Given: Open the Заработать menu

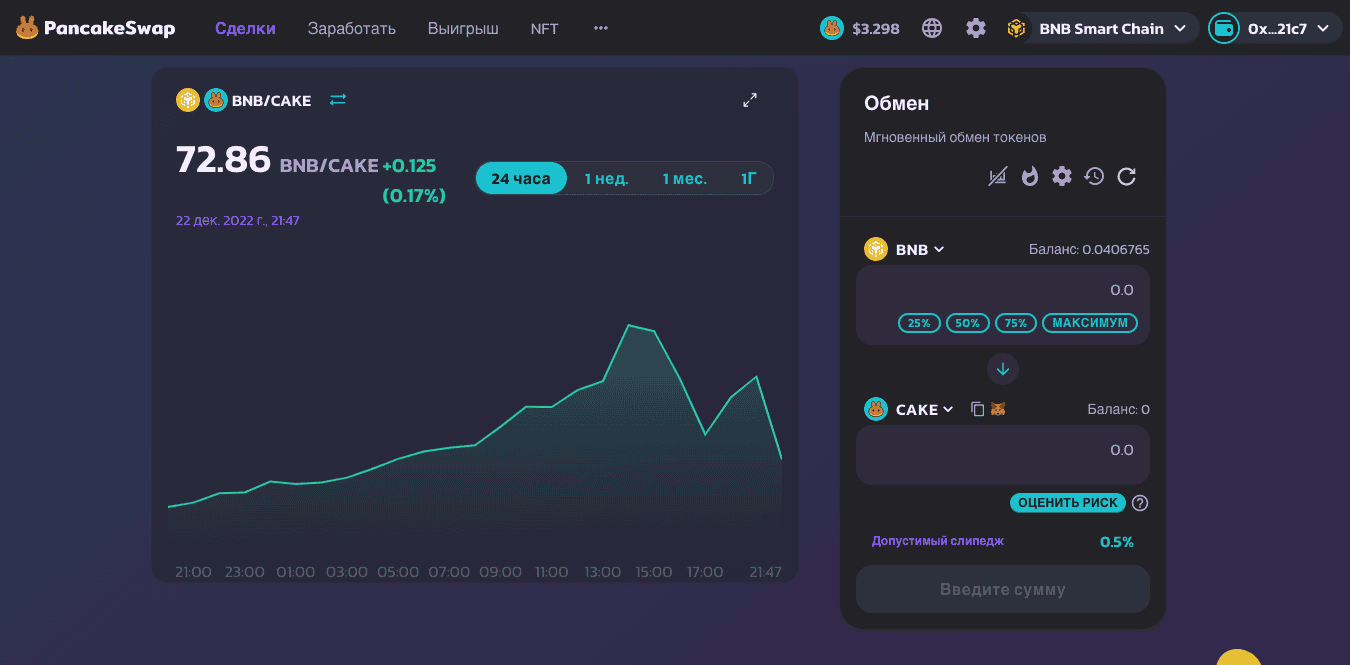Looking at the screenshot, I should click(352, 28).
